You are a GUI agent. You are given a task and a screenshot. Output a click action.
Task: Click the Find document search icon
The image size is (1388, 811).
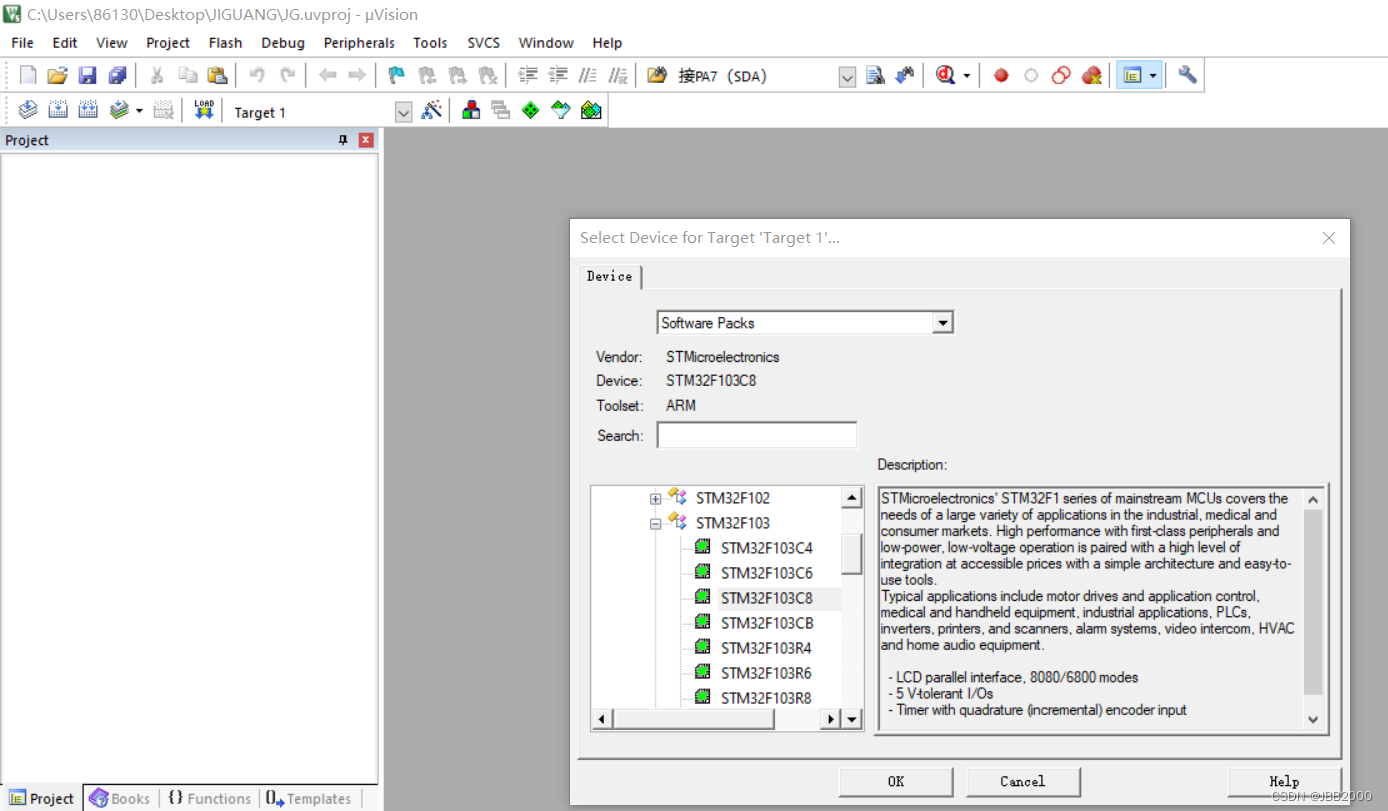875,75
